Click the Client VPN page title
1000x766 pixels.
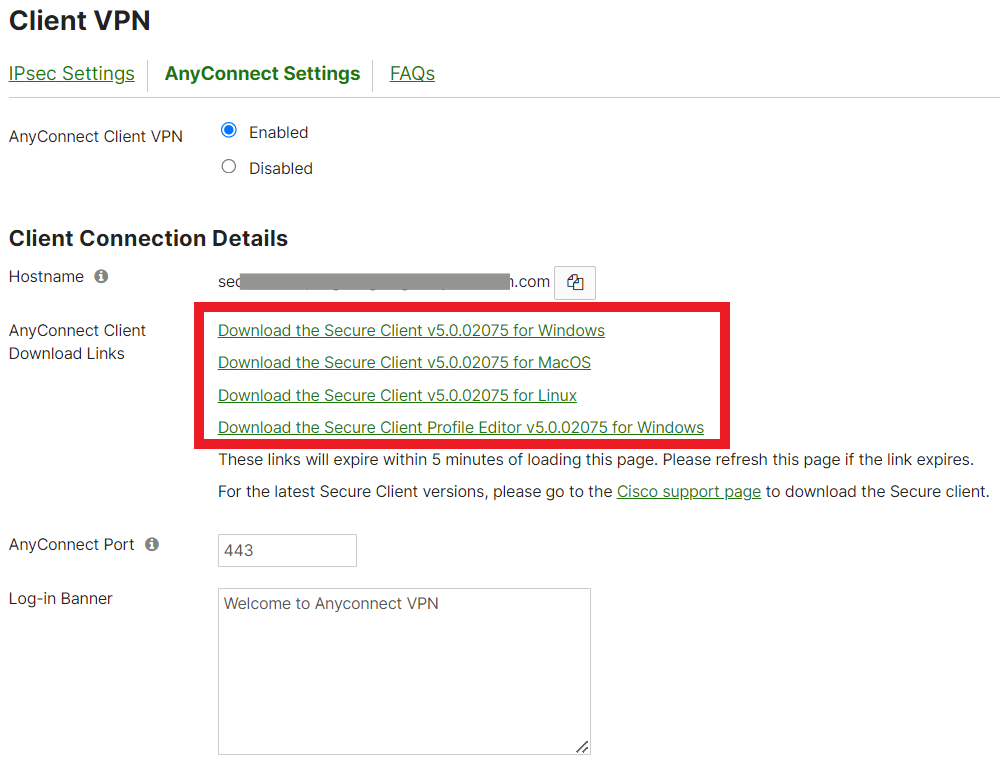coord(80,21)
